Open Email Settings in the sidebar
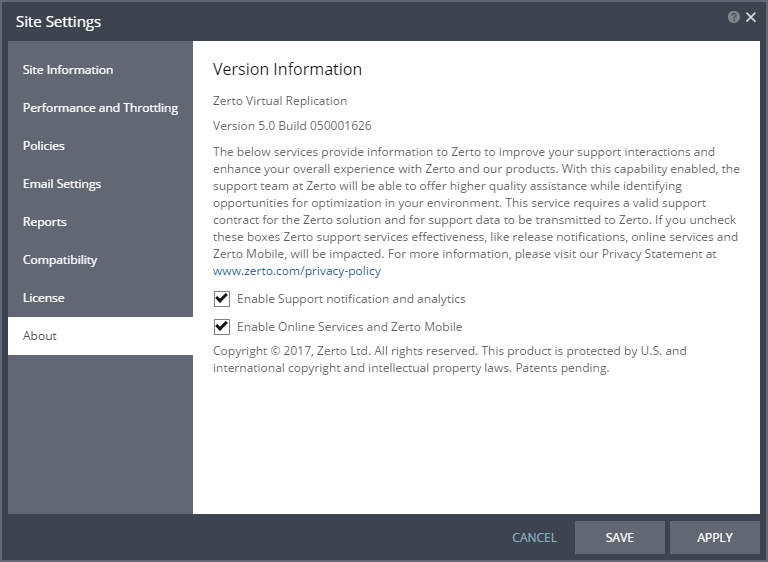 click(100, 184)
